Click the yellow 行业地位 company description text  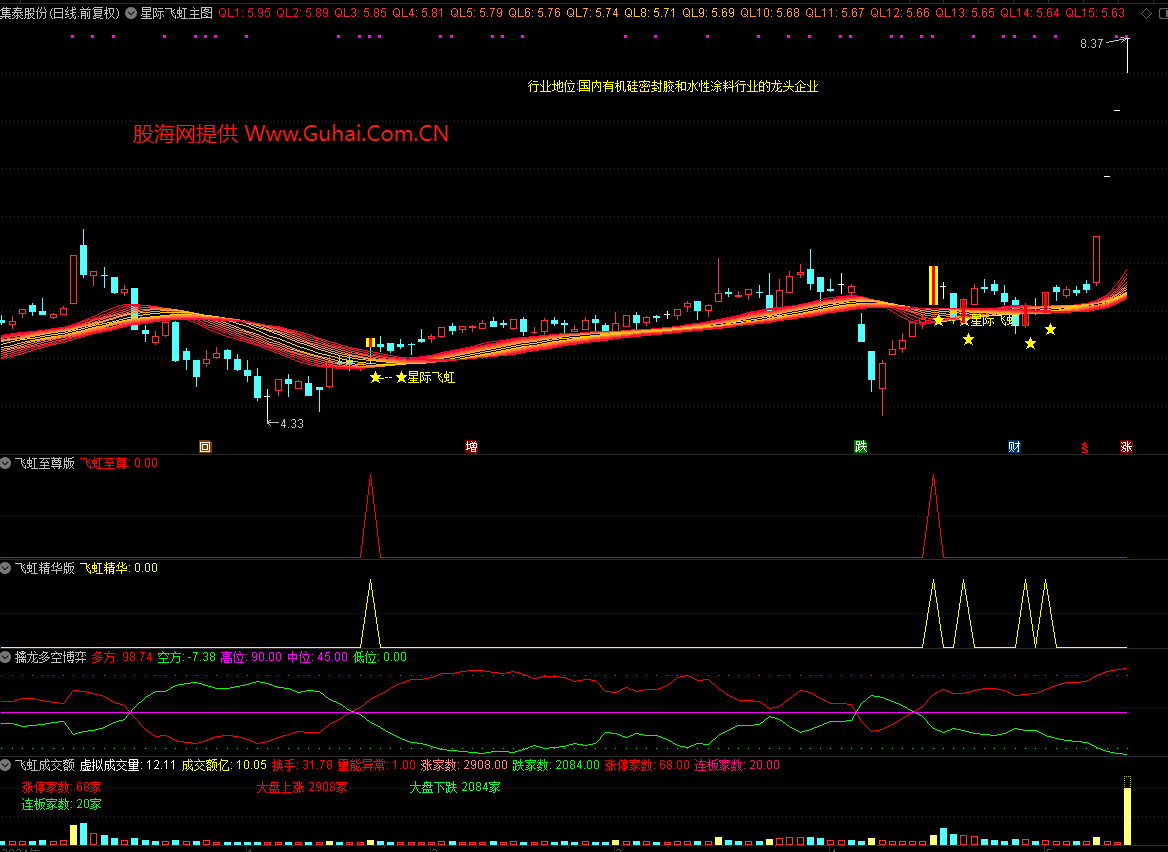pos(673,86)
